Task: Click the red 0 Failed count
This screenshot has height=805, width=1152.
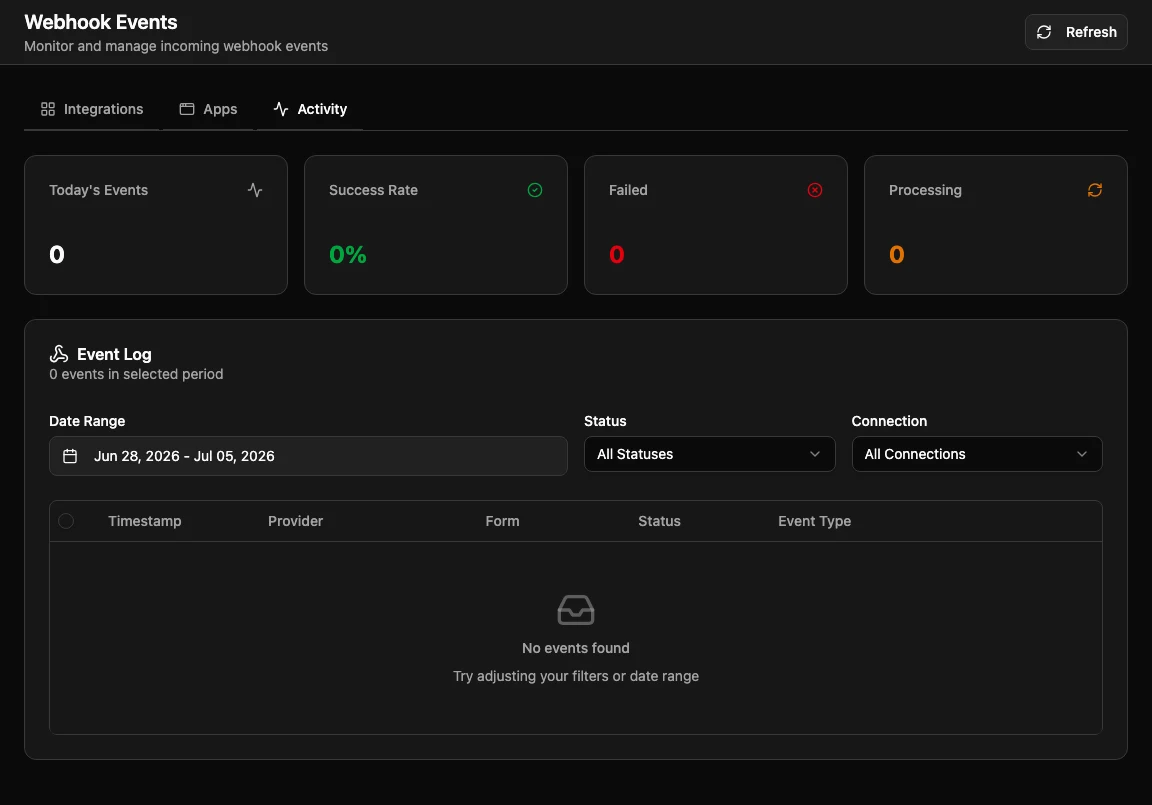Action: click(617, 254)
